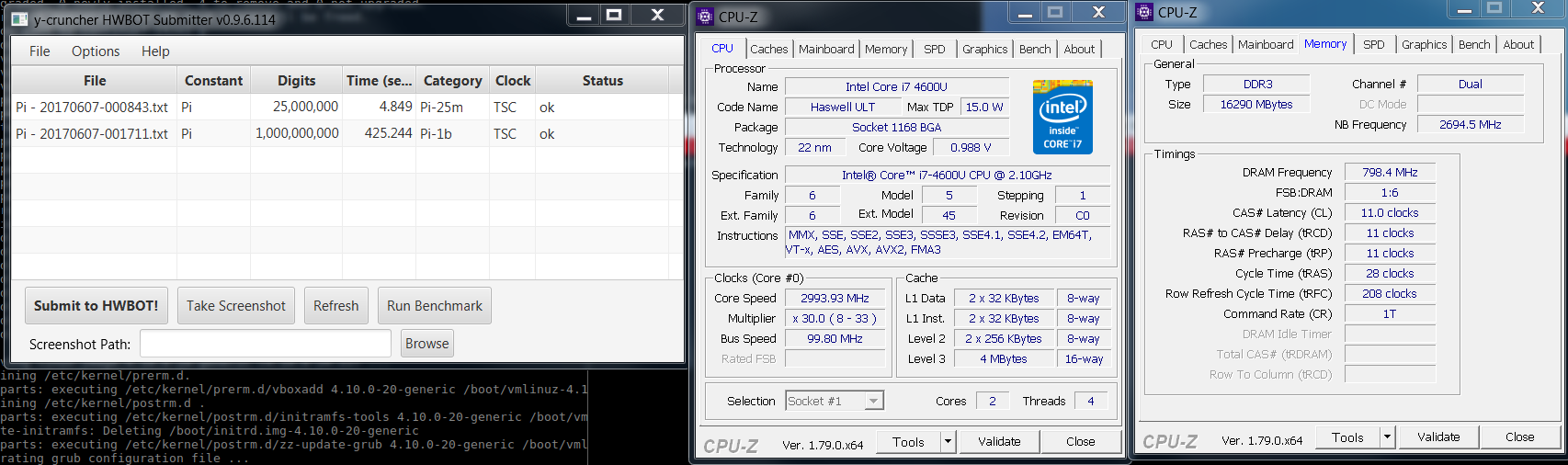Minimize the y-cruncher HWBOT Submitter window
Screen dimensions: 1568x465
584,16
